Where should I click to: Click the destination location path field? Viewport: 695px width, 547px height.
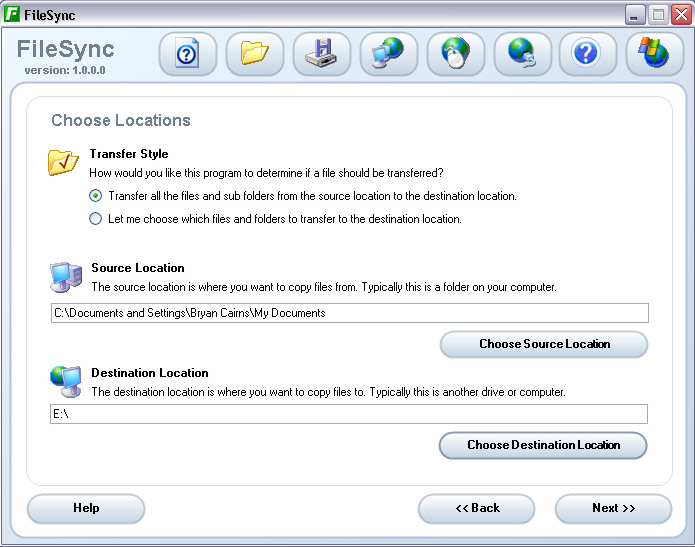tap(349, 414)
